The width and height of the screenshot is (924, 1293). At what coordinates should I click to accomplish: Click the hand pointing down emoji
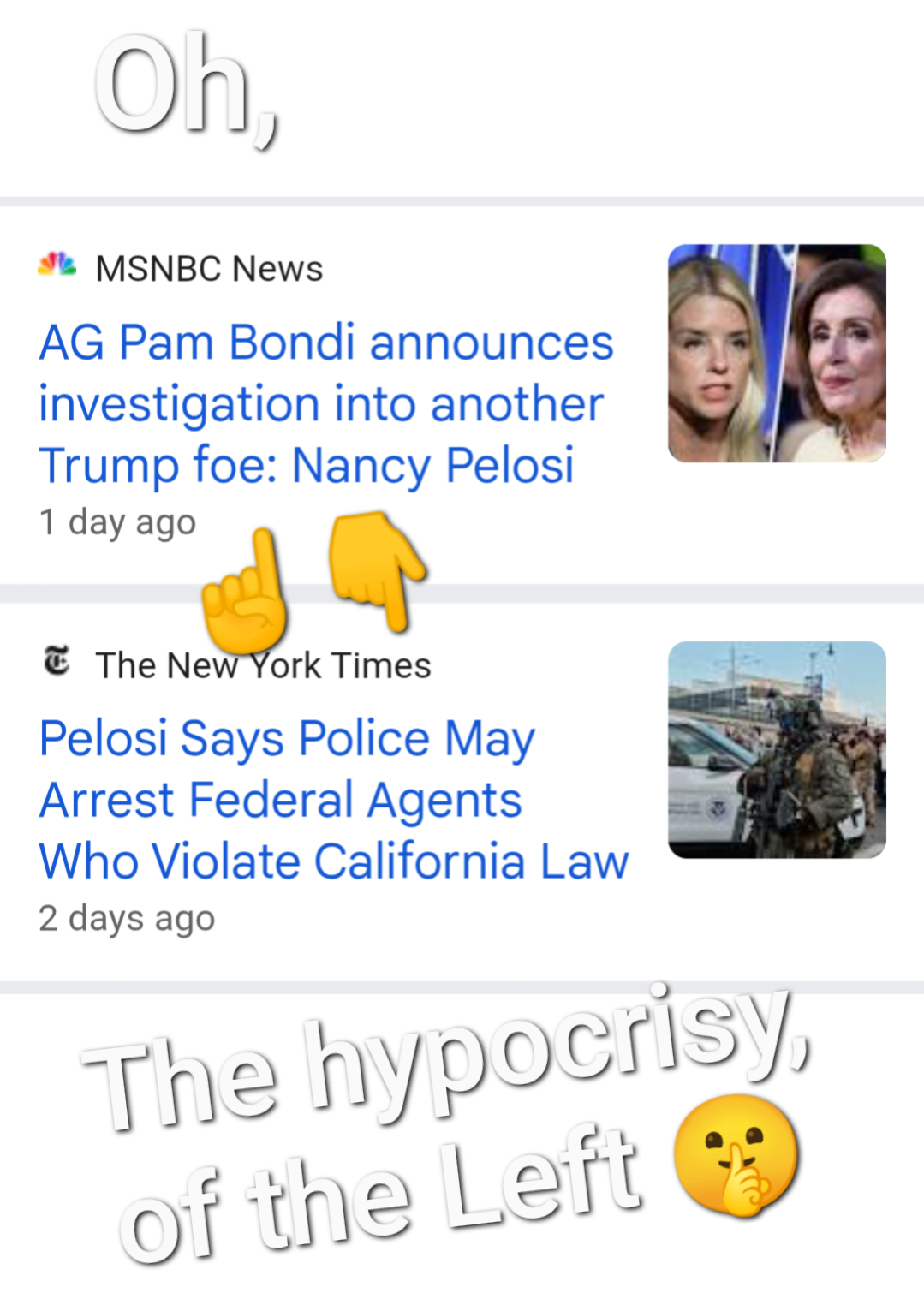(377, 567)
